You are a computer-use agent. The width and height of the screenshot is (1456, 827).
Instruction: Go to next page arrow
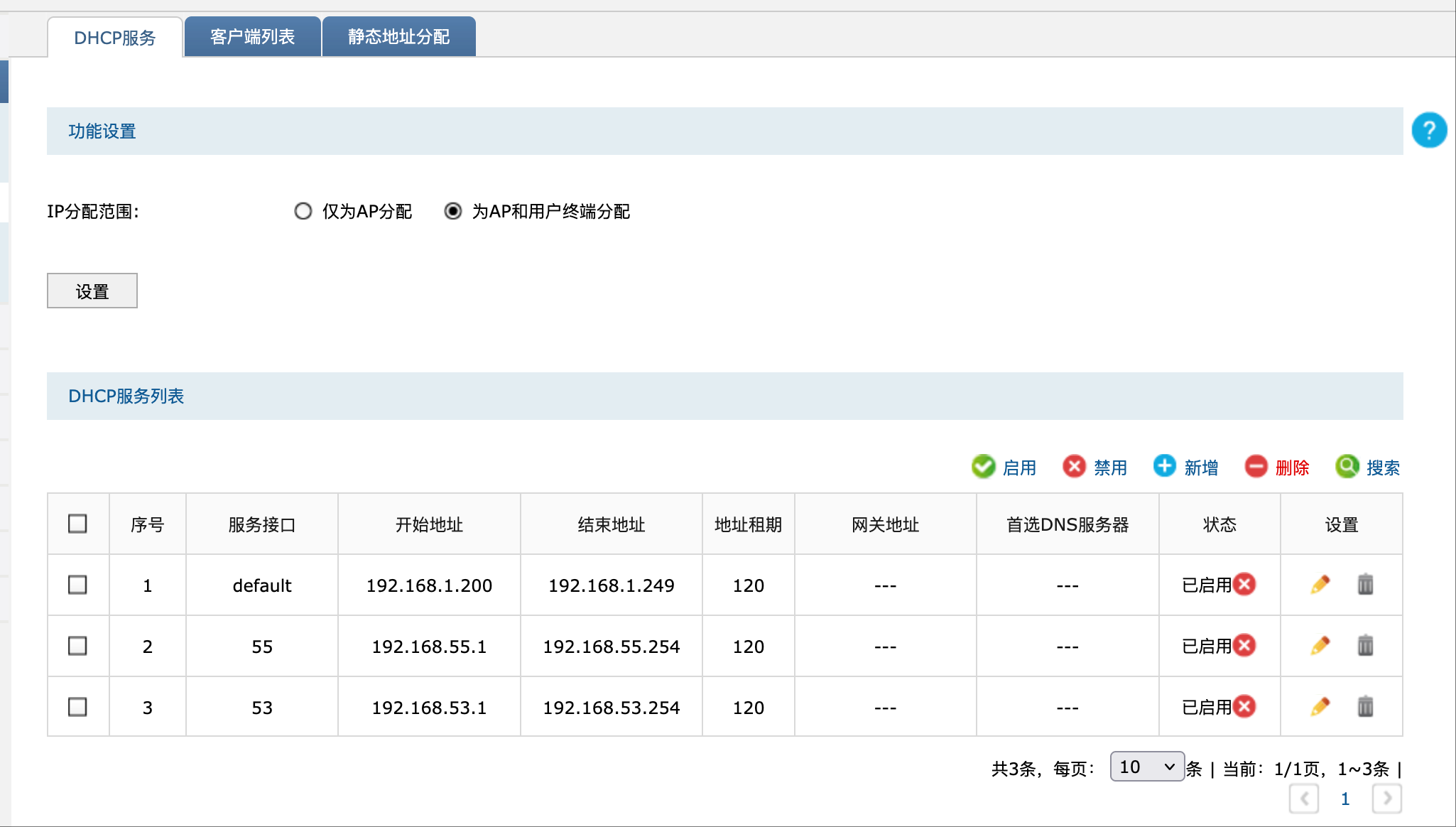1387,799
